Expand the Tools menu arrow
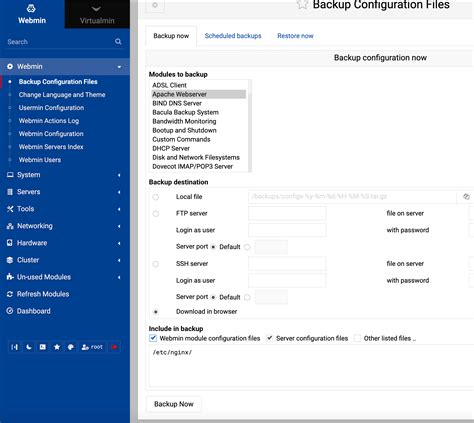The height and width of the screenshot is (423, 474). [119, 209]
